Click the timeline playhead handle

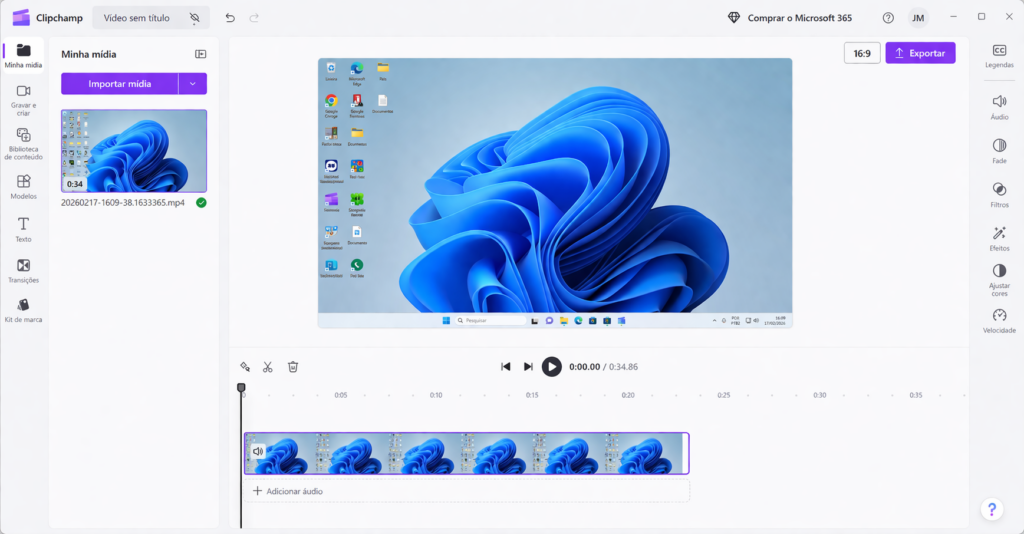pyautogui.click(x=241, y=387)
